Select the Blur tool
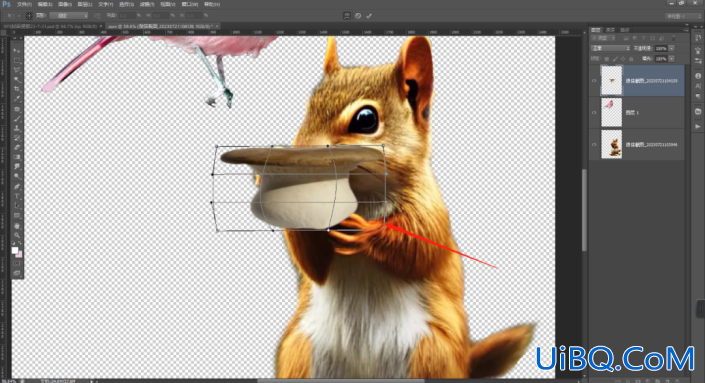The width and height of the screenshot is (705, 383). pos(17,167)
